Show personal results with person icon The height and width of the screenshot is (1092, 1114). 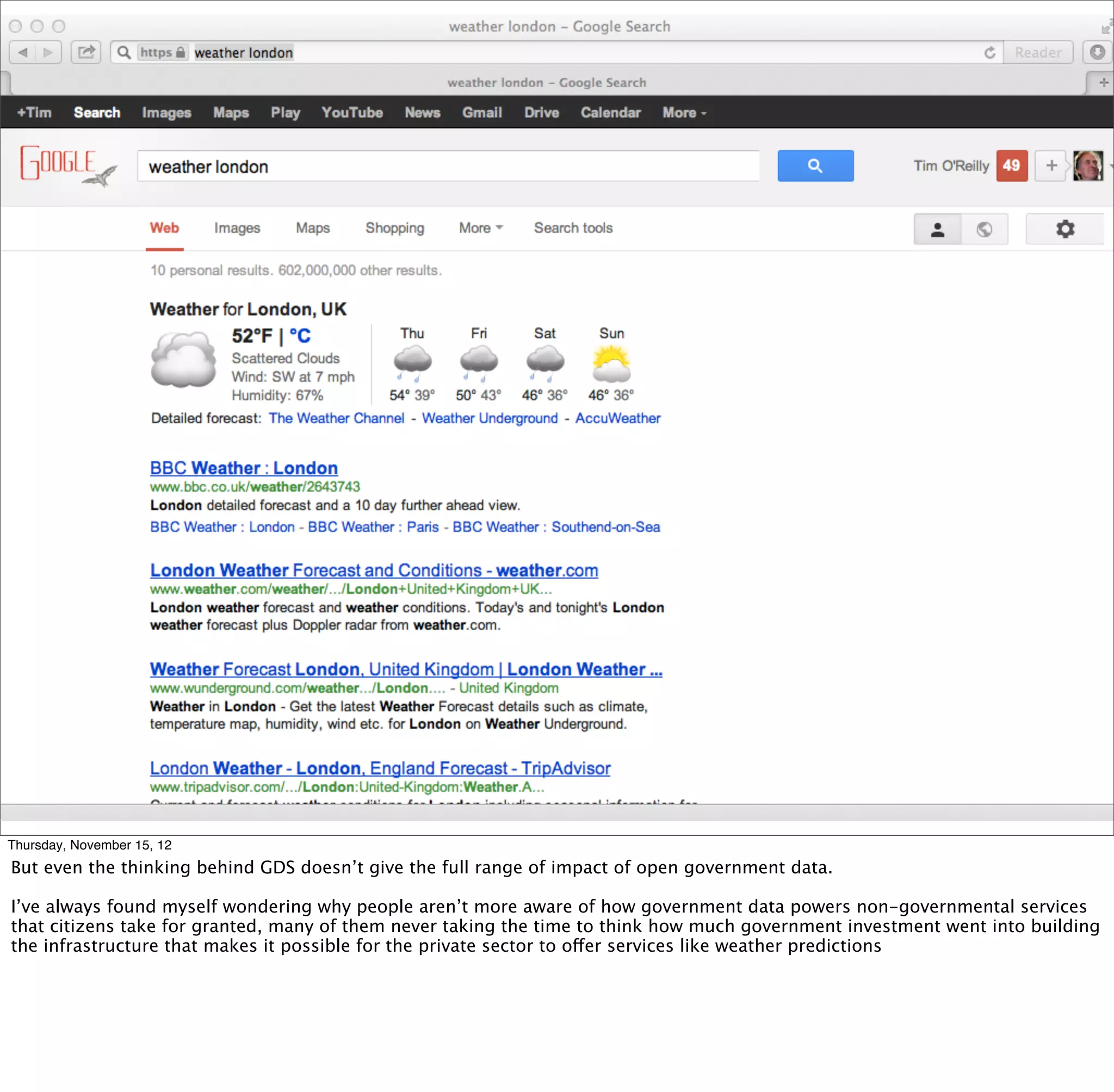[937, 229]
